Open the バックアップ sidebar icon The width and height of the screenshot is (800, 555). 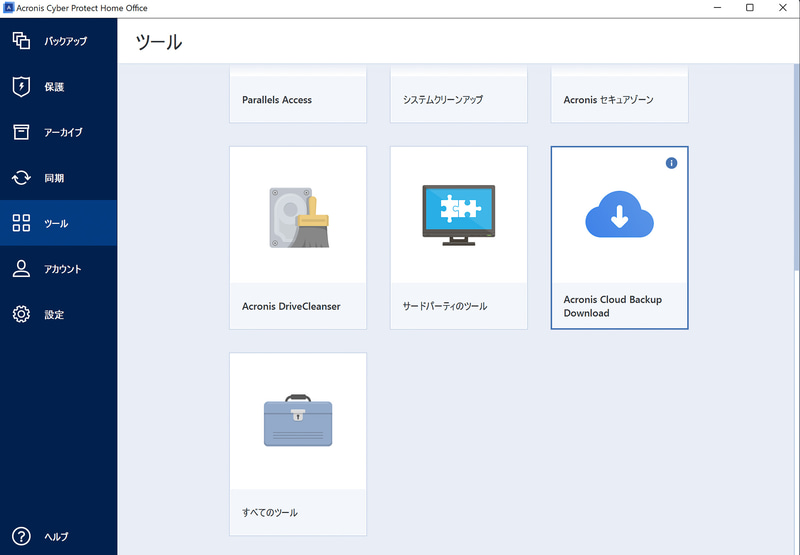pyautogui.click(x=21, y=40)
